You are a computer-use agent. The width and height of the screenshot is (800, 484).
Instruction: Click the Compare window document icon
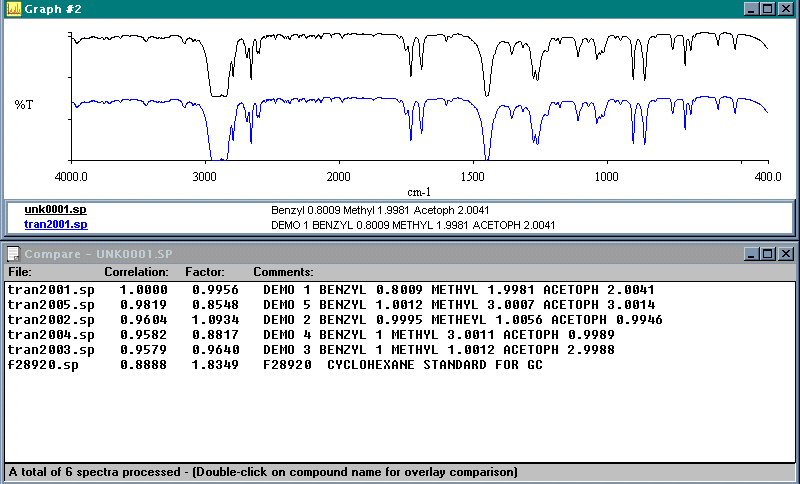click(13, 254)
